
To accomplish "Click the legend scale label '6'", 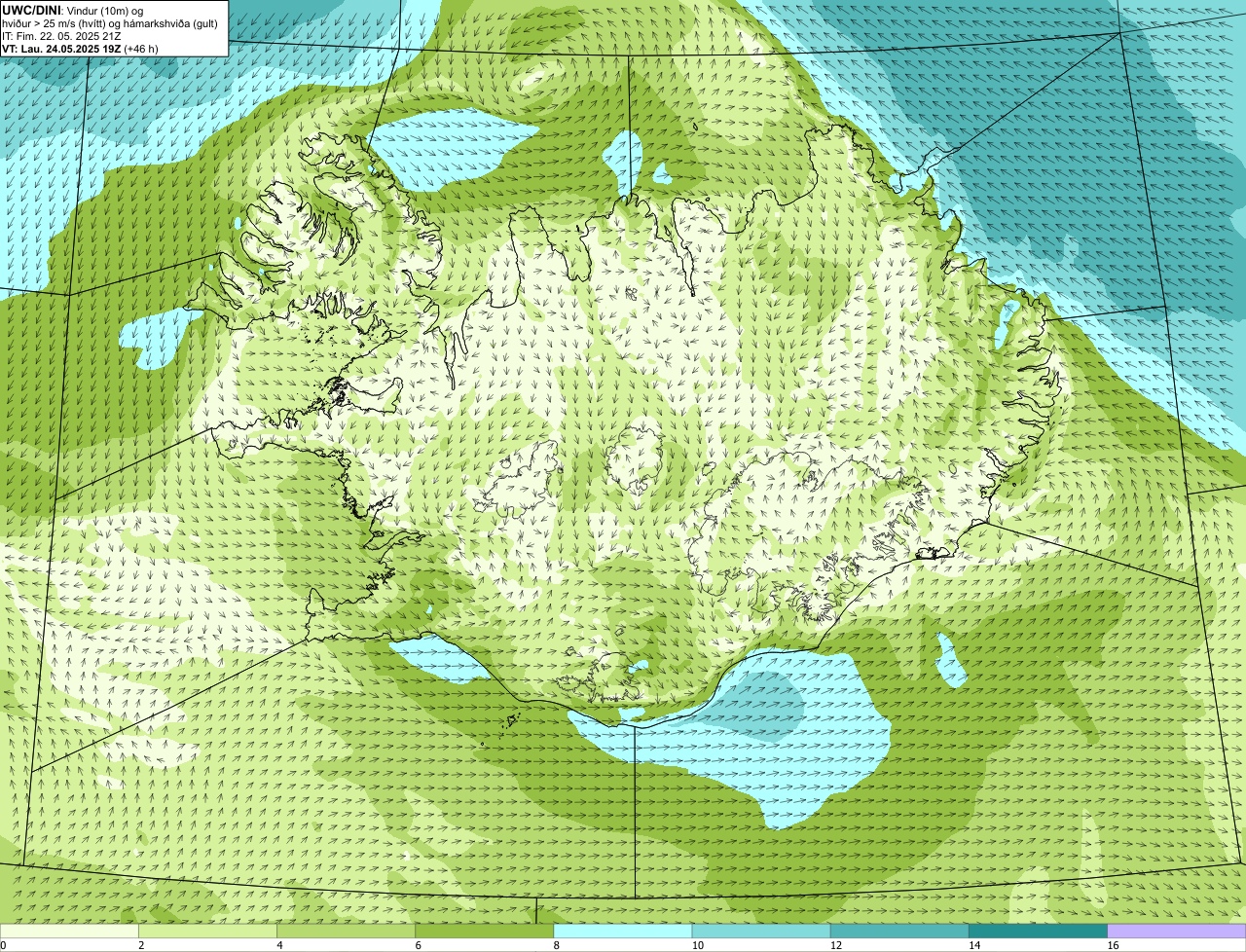I will coord(418,945).
